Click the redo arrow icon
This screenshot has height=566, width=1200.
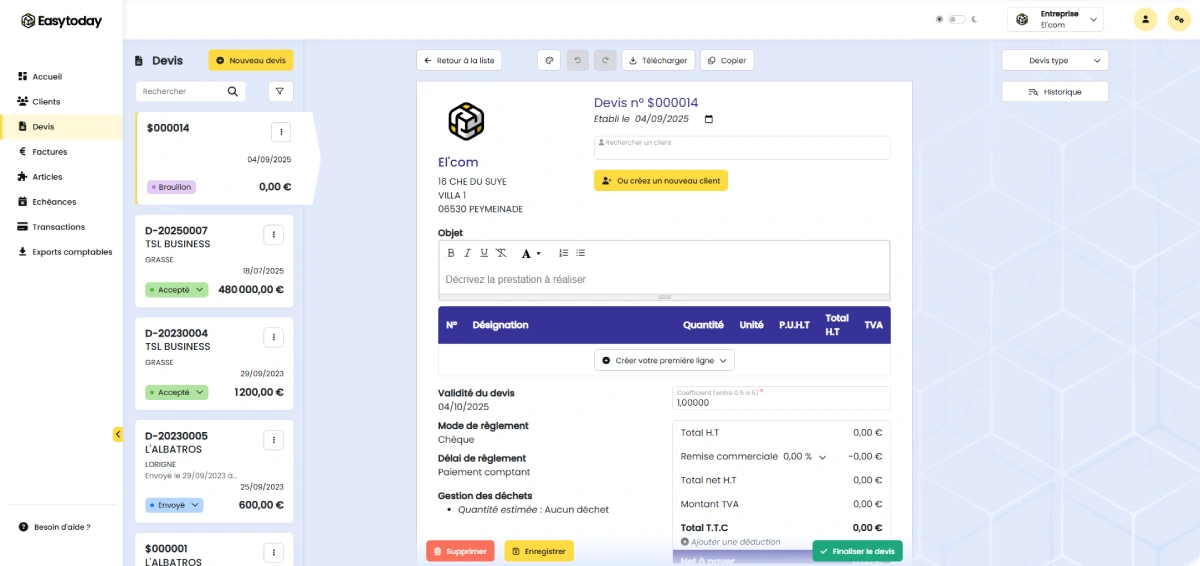pyautogui.click(x=605, y=61)
